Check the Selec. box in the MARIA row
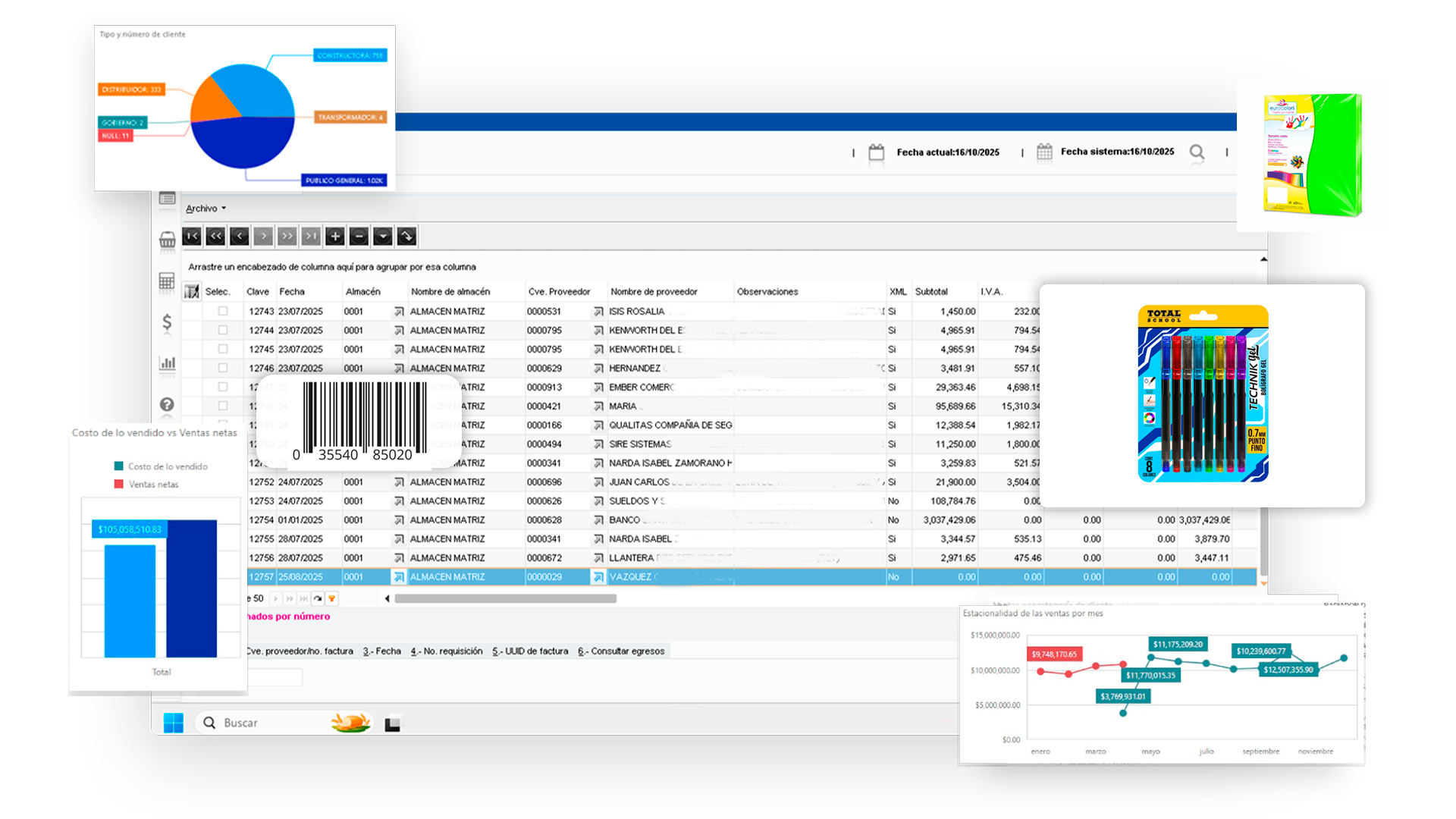The width and height of the screenshot is (1456, 819). 223,406
